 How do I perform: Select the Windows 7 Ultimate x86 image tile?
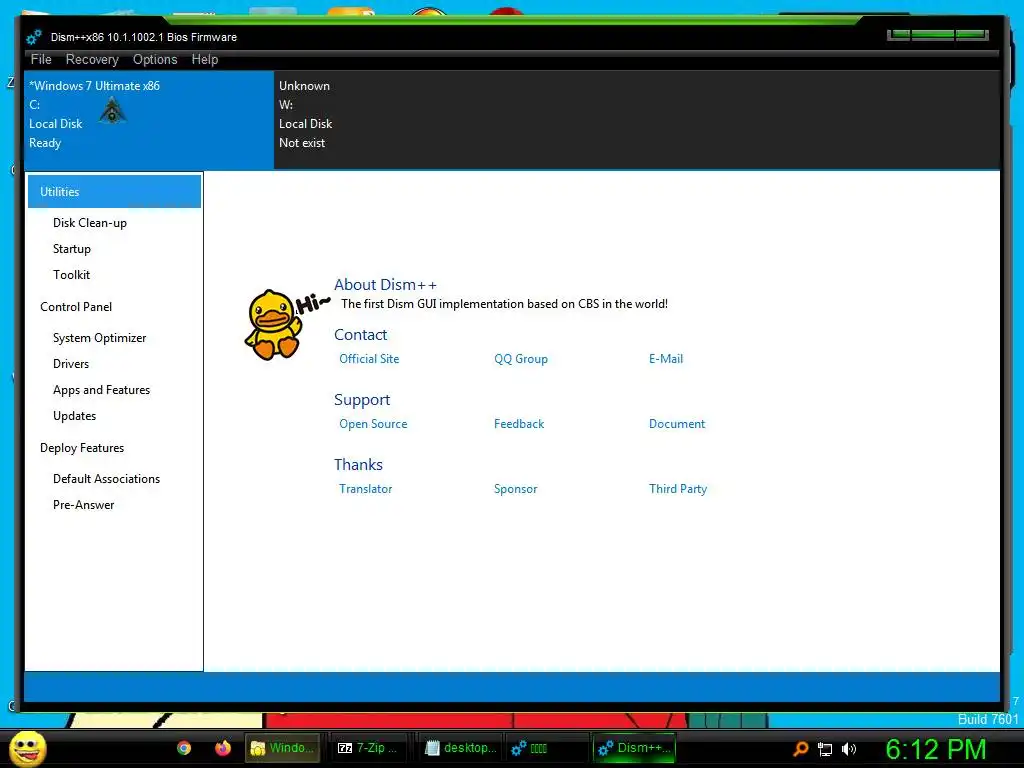coord(149,120)
